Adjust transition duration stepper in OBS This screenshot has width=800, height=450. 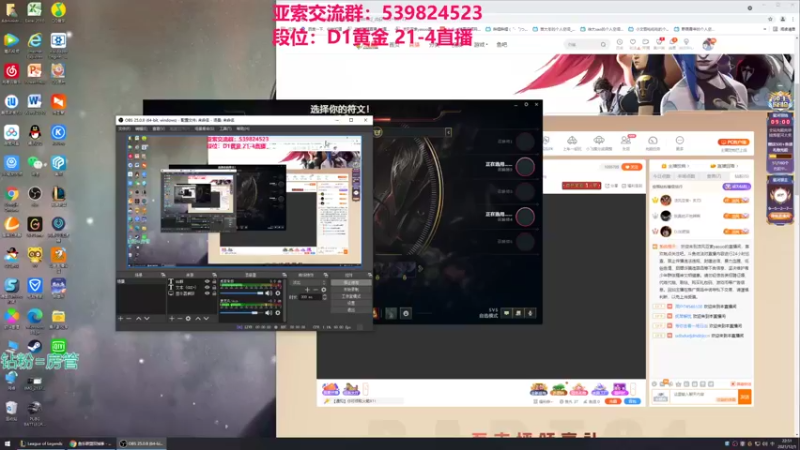click(x=324, y=297)
